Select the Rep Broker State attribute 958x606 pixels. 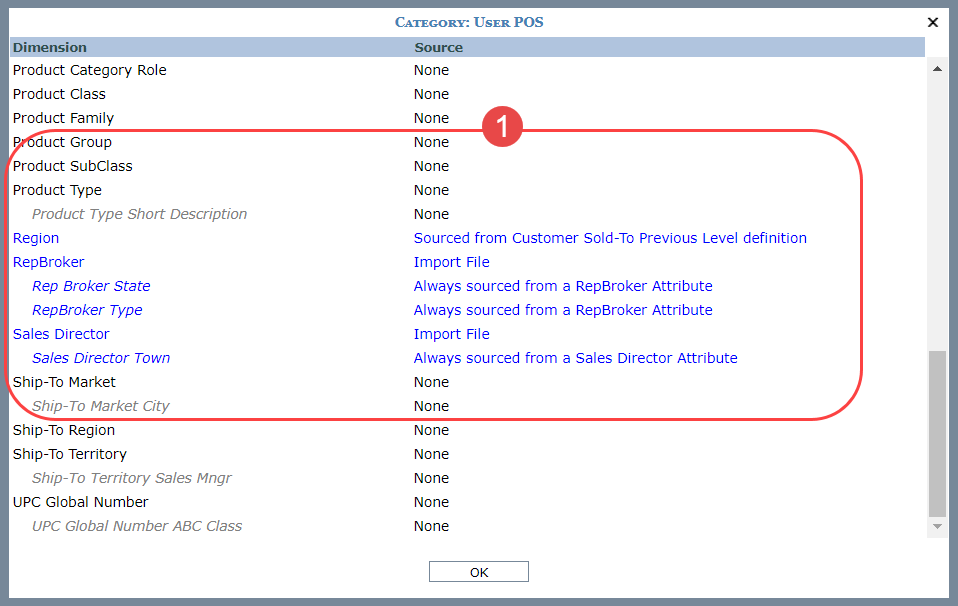point(91,286)
